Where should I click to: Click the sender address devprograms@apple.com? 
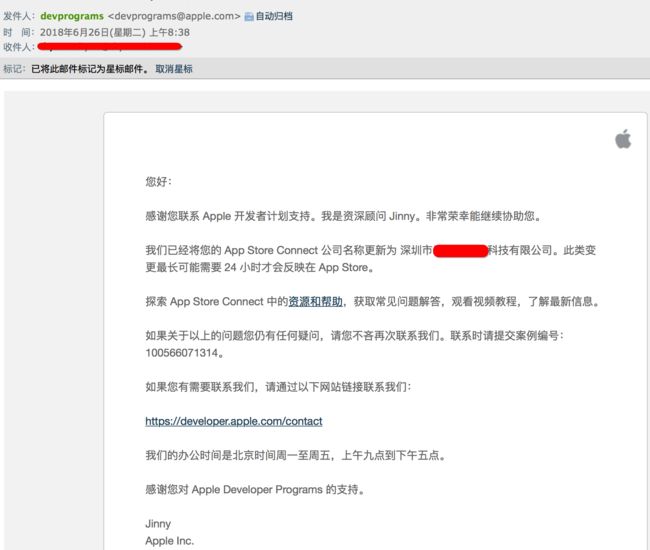[x=174, y=16]
